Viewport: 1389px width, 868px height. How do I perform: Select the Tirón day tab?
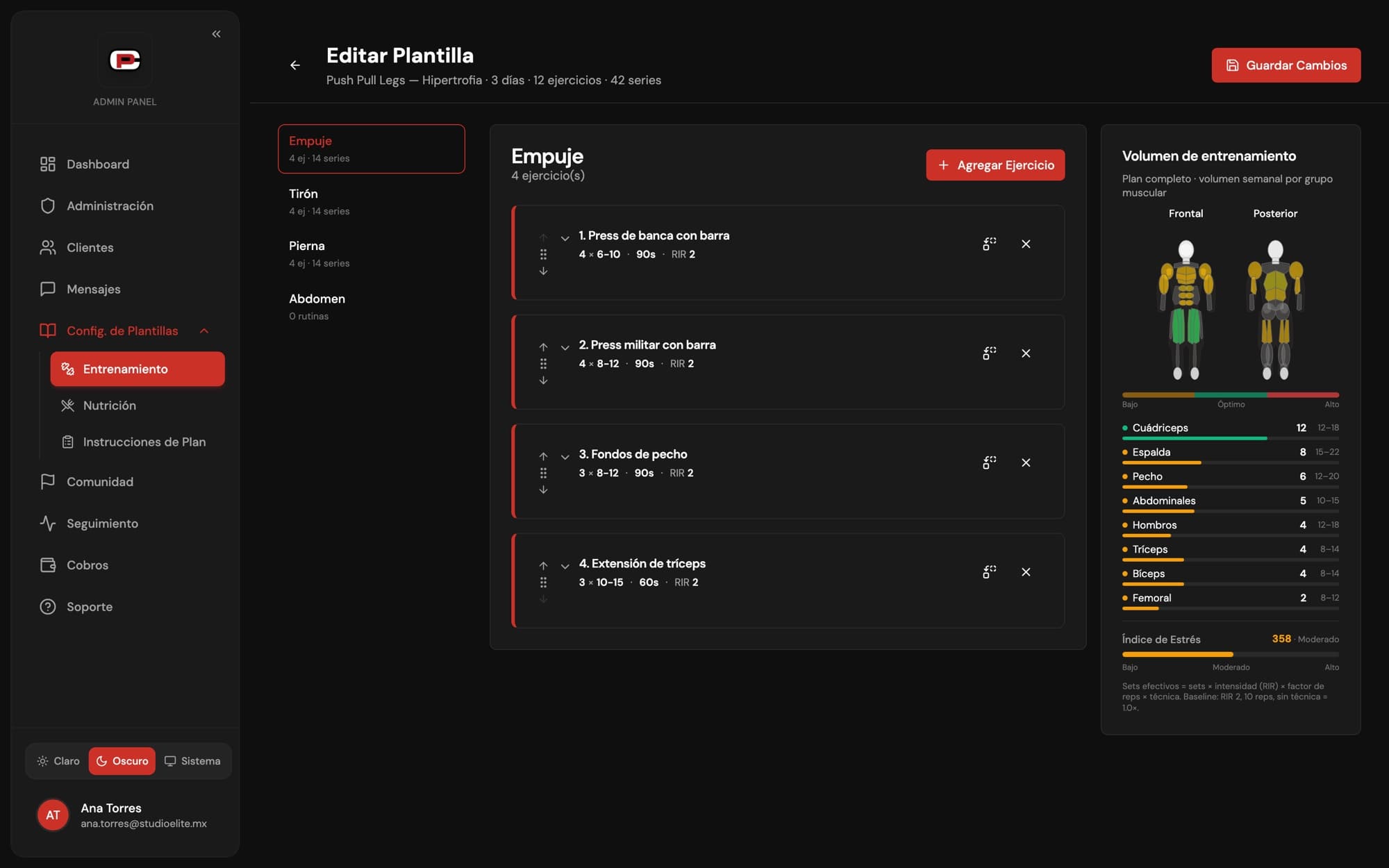coord(372,201)
